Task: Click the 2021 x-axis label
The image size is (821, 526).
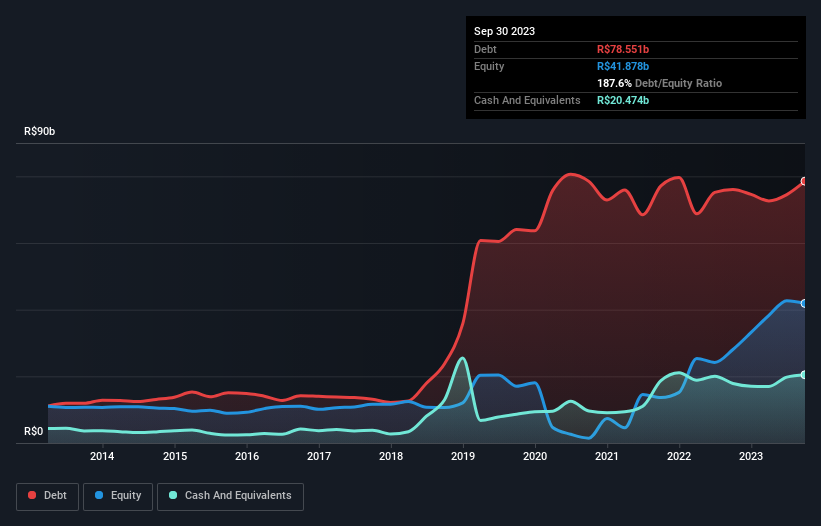Action: tap(607, 456)
